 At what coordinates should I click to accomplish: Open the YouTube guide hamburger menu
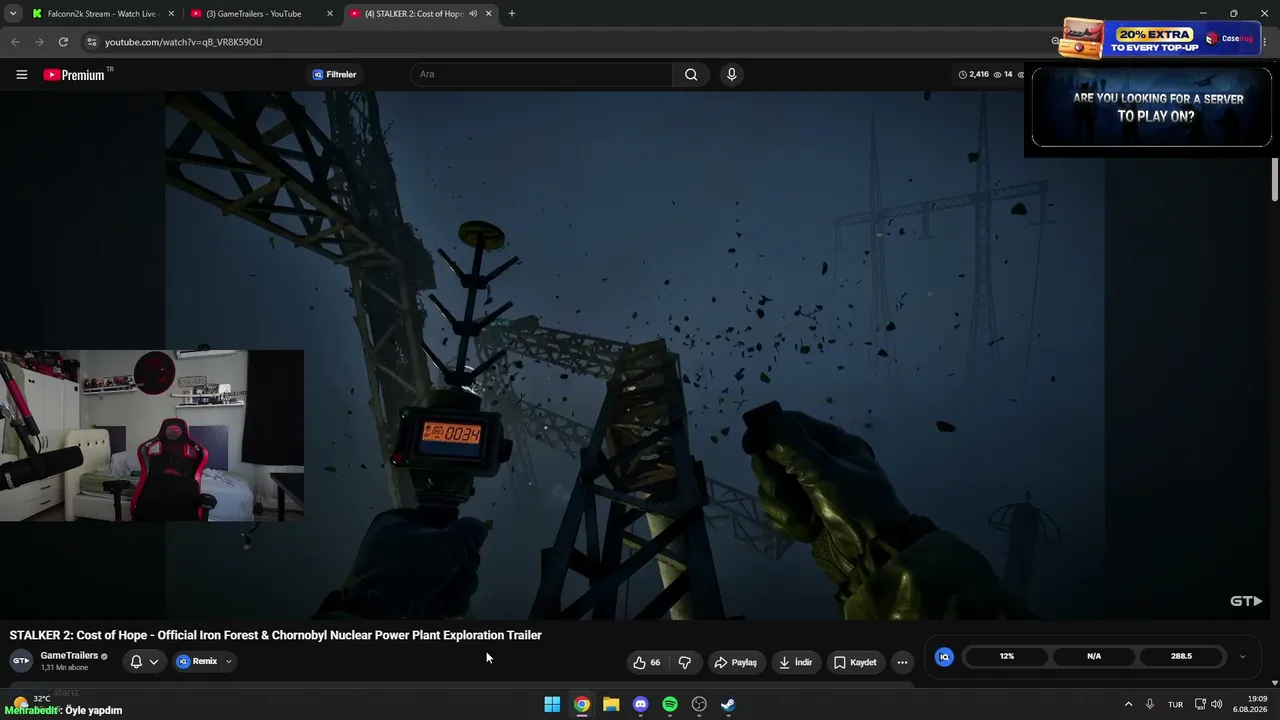21,74
